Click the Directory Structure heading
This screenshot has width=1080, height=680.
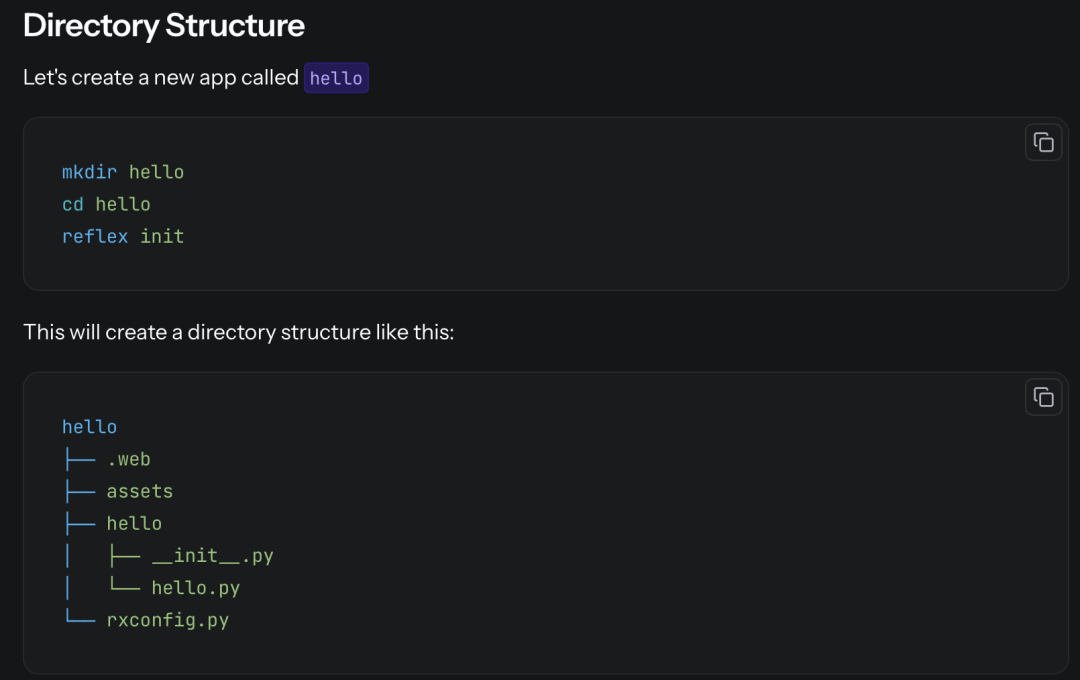164,26
